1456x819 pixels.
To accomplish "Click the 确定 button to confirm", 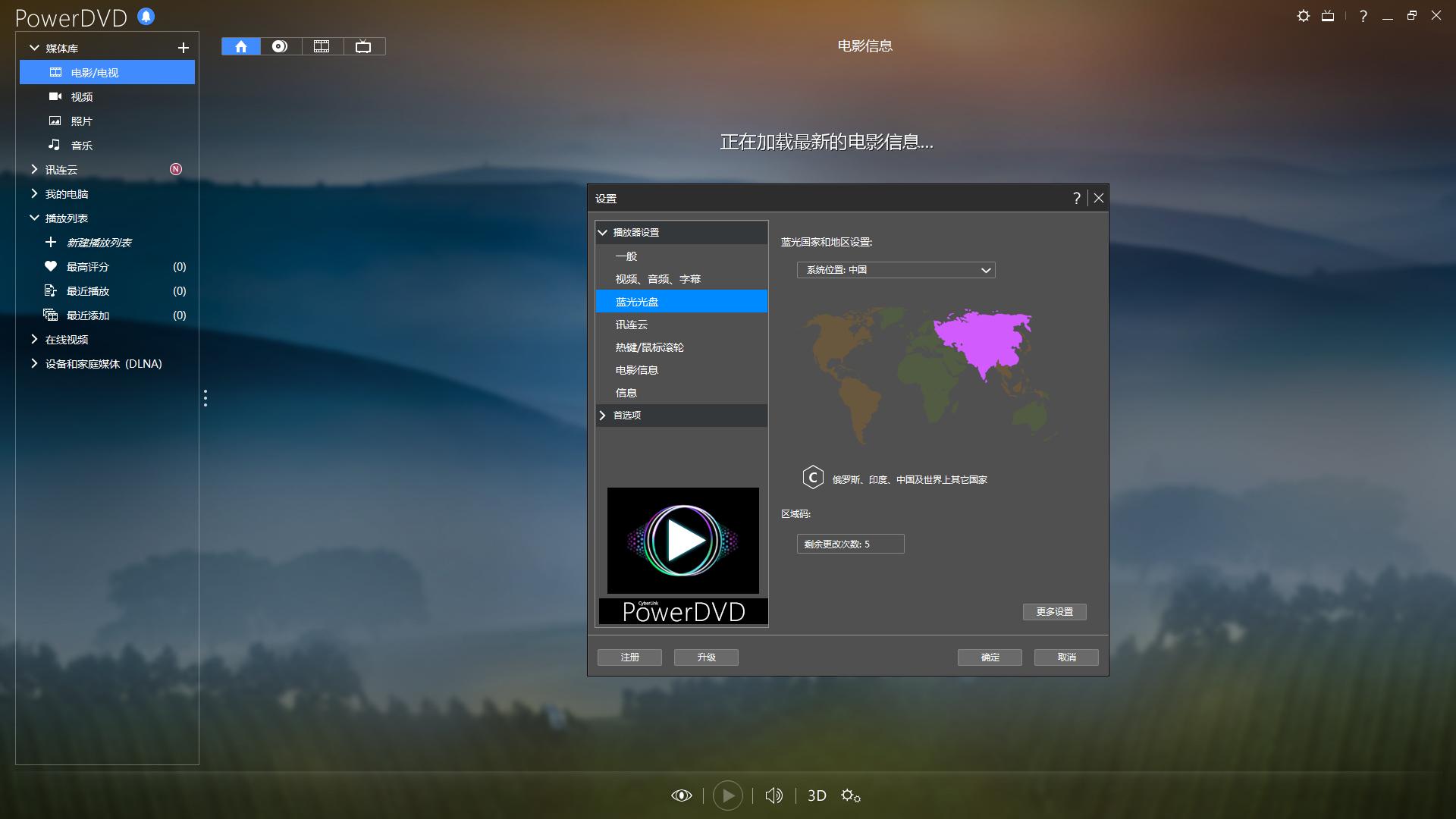I will click(x=990, y=657).
